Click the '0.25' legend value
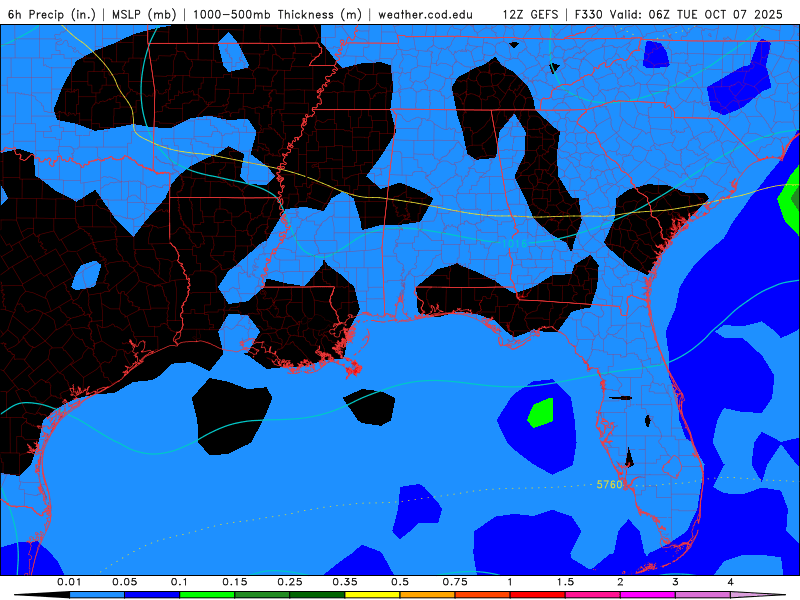The image size is (800, 600). point(290,582)
